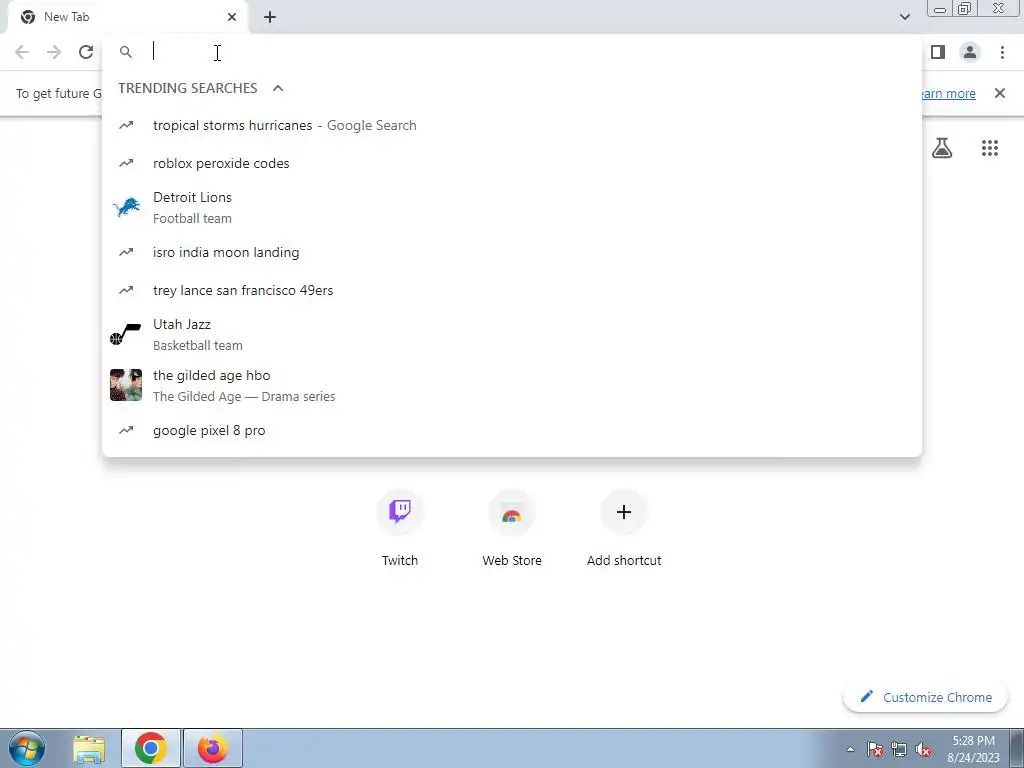Open the taskbar clock showing 5:28 PM
The image size is (1024, 768).
pos(973,748)
